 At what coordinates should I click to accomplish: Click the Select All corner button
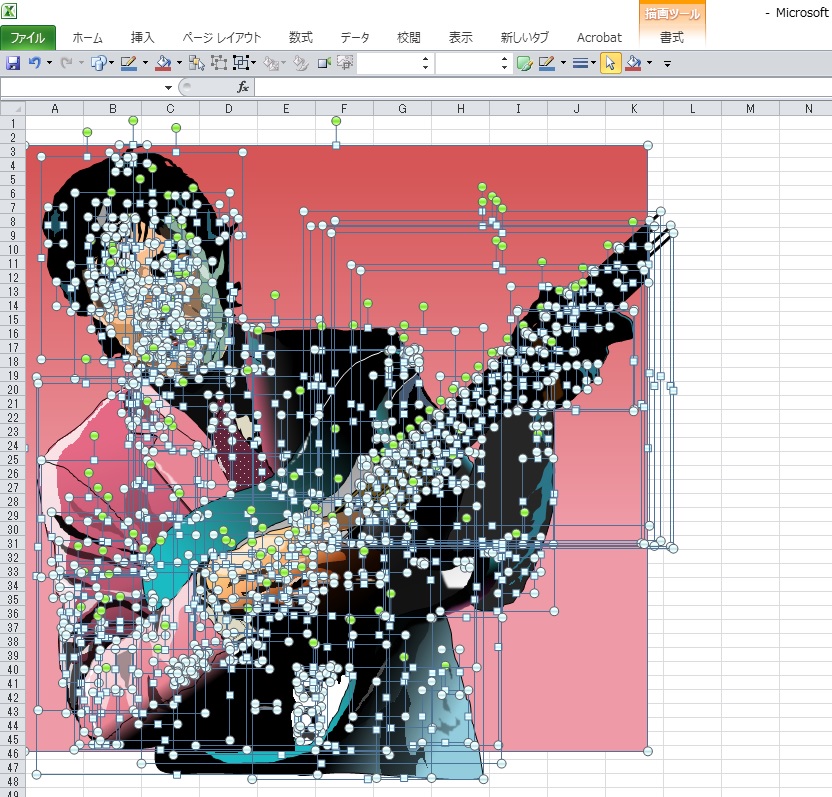[x=13, y=109]
